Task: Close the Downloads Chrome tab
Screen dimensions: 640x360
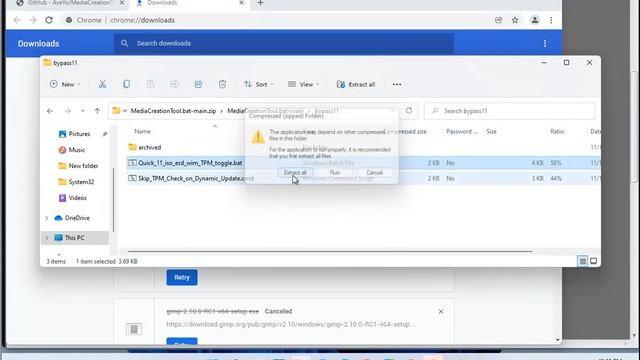Action: coord(242,3)
